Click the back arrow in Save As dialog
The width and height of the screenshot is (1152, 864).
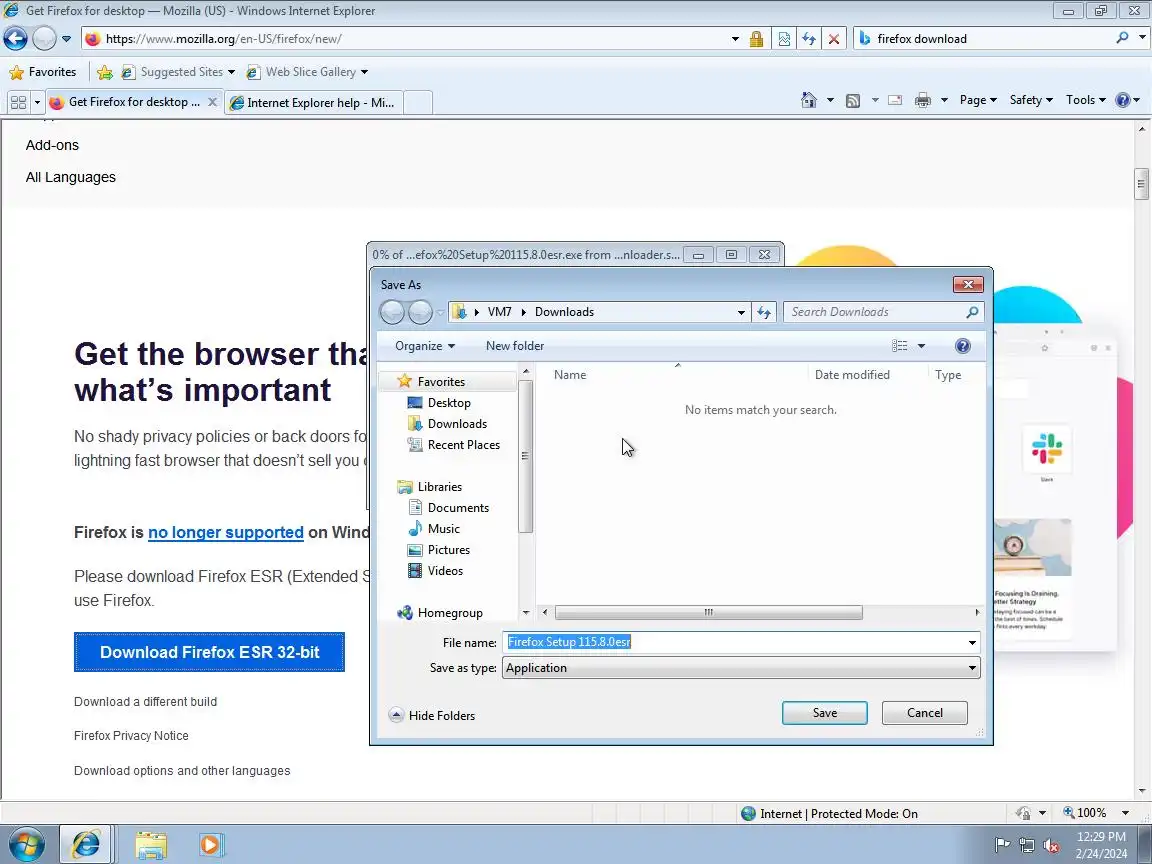(x=392, y=312)
